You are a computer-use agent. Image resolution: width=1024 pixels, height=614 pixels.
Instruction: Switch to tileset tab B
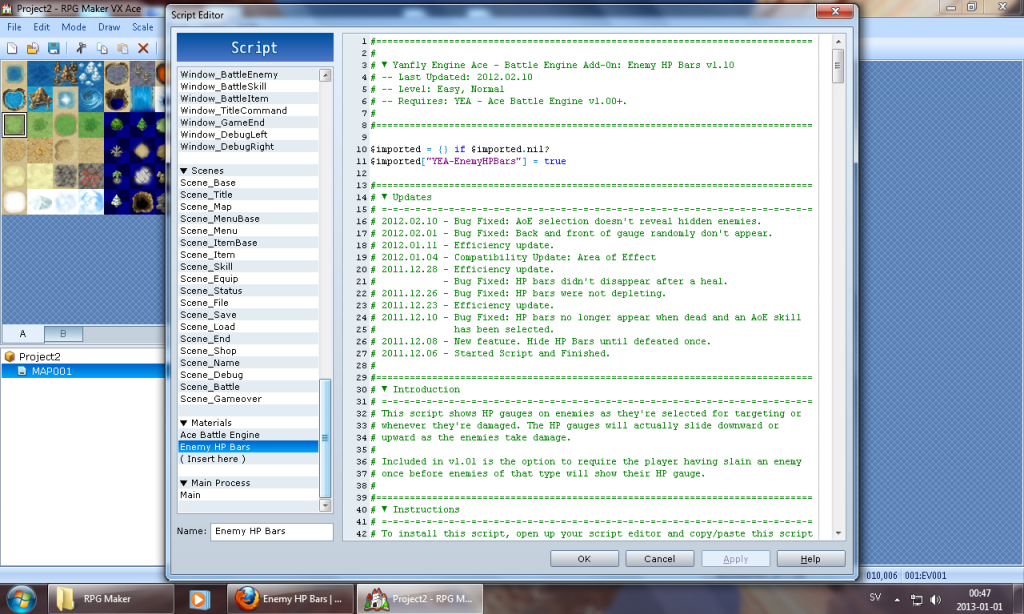point(63,334)
